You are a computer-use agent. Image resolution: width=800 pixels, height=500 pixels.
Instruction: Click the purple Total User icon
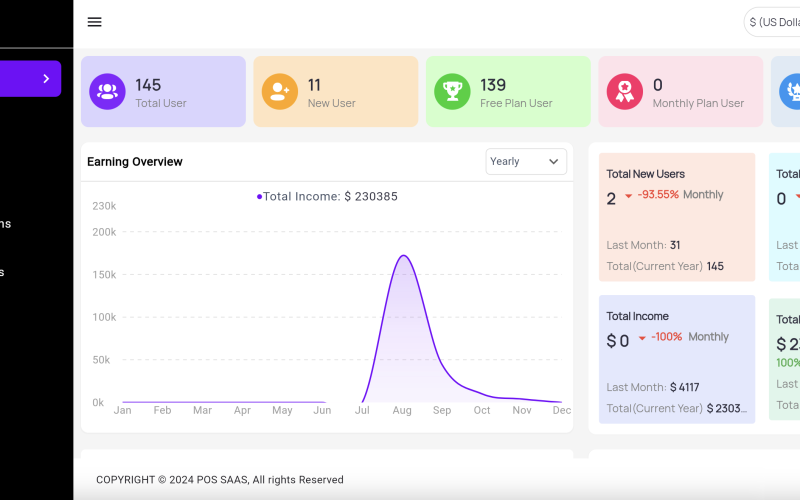tap(107, 92)
